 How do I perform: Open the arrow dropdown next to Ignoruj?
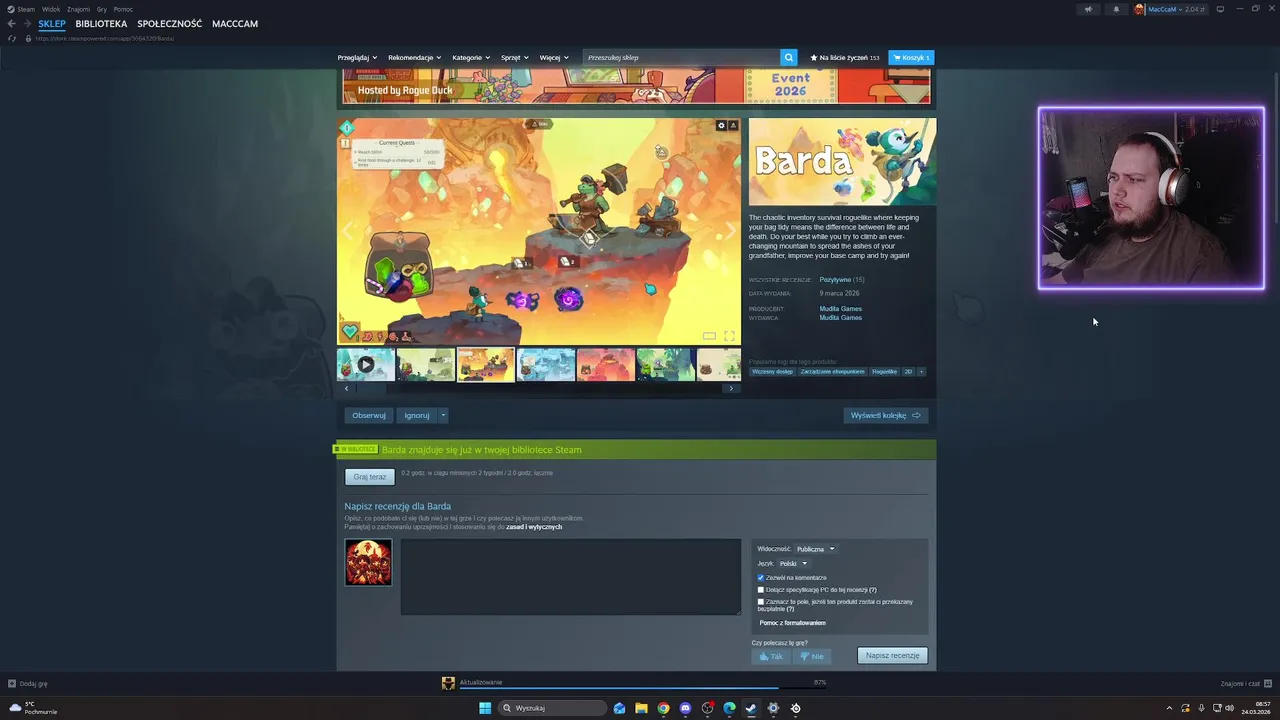[443, 415]
